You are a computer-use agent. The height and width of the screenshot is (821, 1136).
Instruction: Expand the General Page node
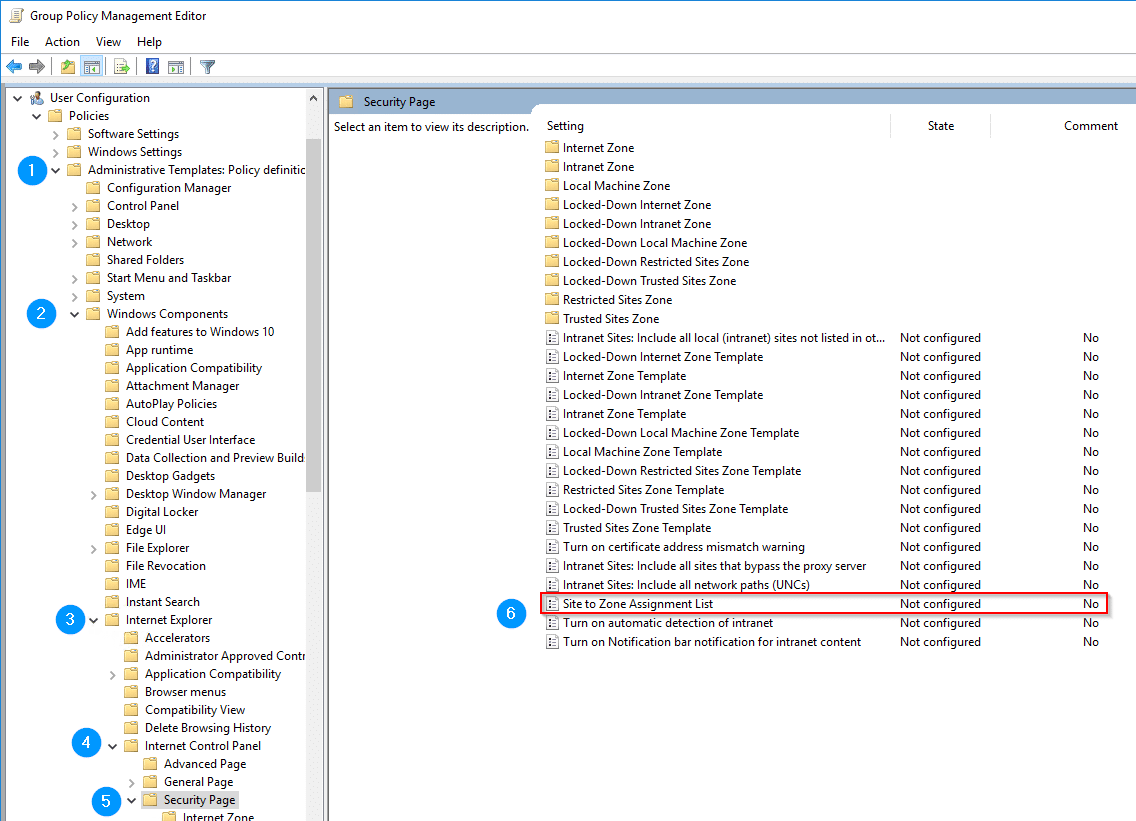pos(131,782)
